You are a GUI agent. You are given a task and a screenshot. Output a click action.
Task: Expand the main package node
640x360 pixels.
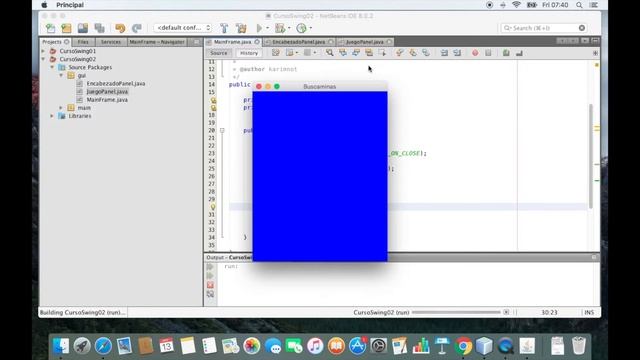[x=61, y=108]
